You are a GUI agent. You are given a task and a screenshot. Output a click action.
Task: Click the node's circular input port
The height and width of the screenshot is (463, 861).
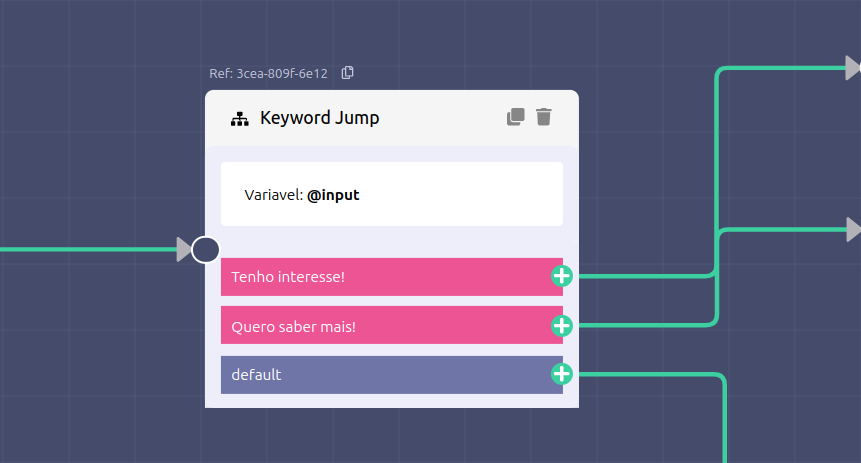tap(205, 249)
